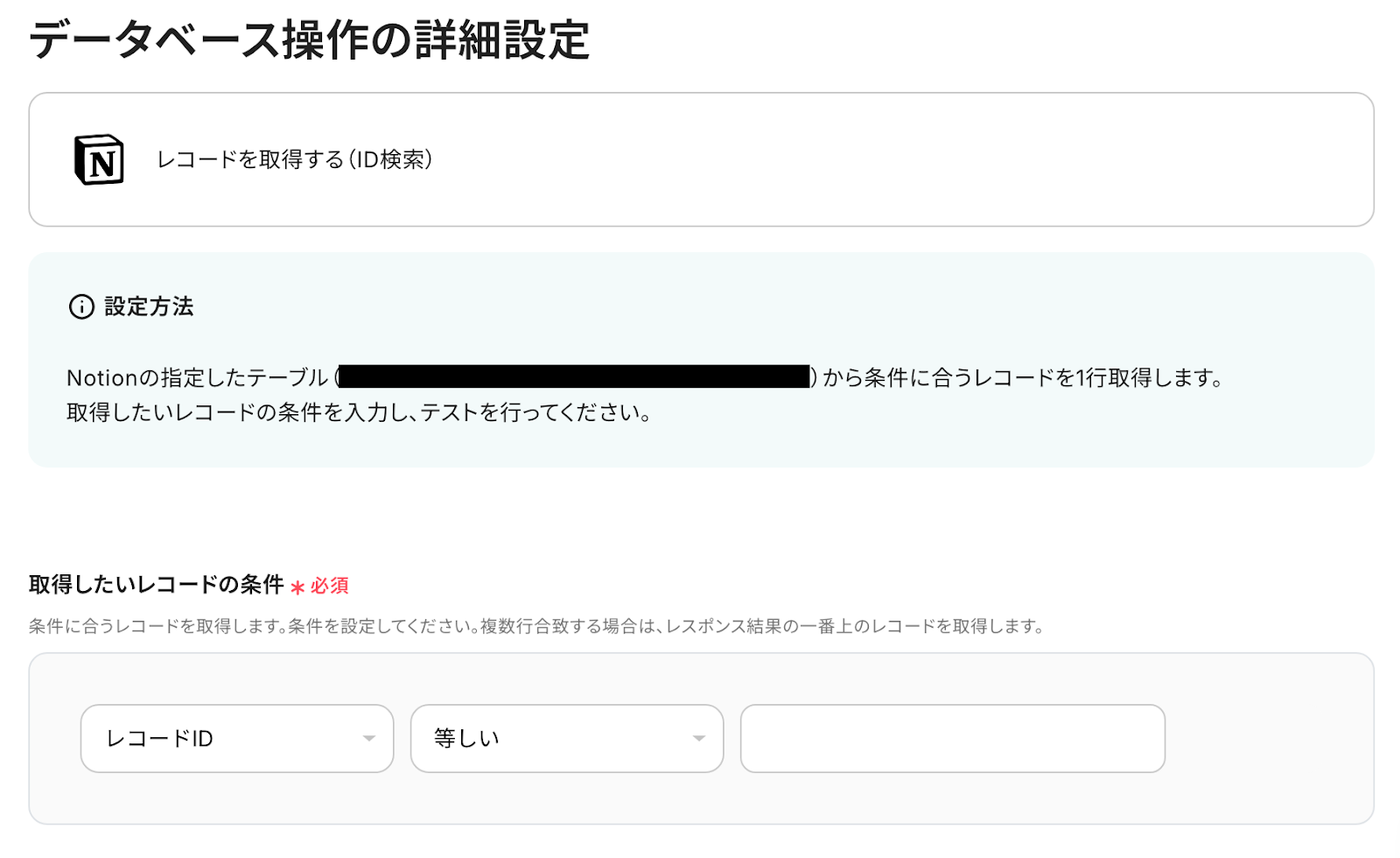The height and width of the screenshot is (858, 1400).
Task: Click the Notion logo icon
Action: [x=99, y=159]
